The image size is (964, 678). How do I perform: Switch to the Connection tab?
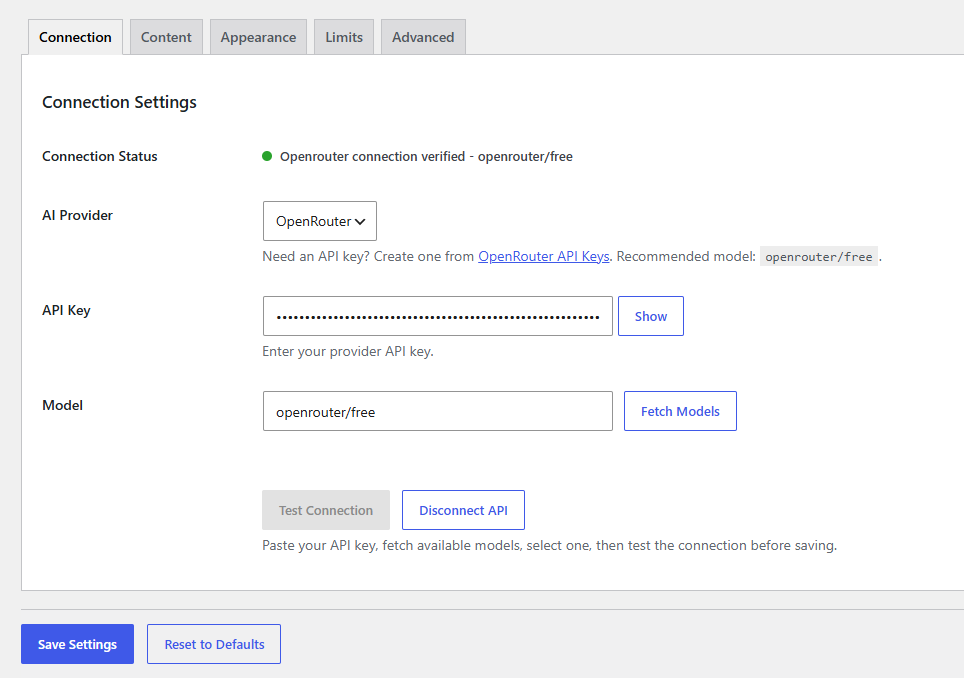75,37
